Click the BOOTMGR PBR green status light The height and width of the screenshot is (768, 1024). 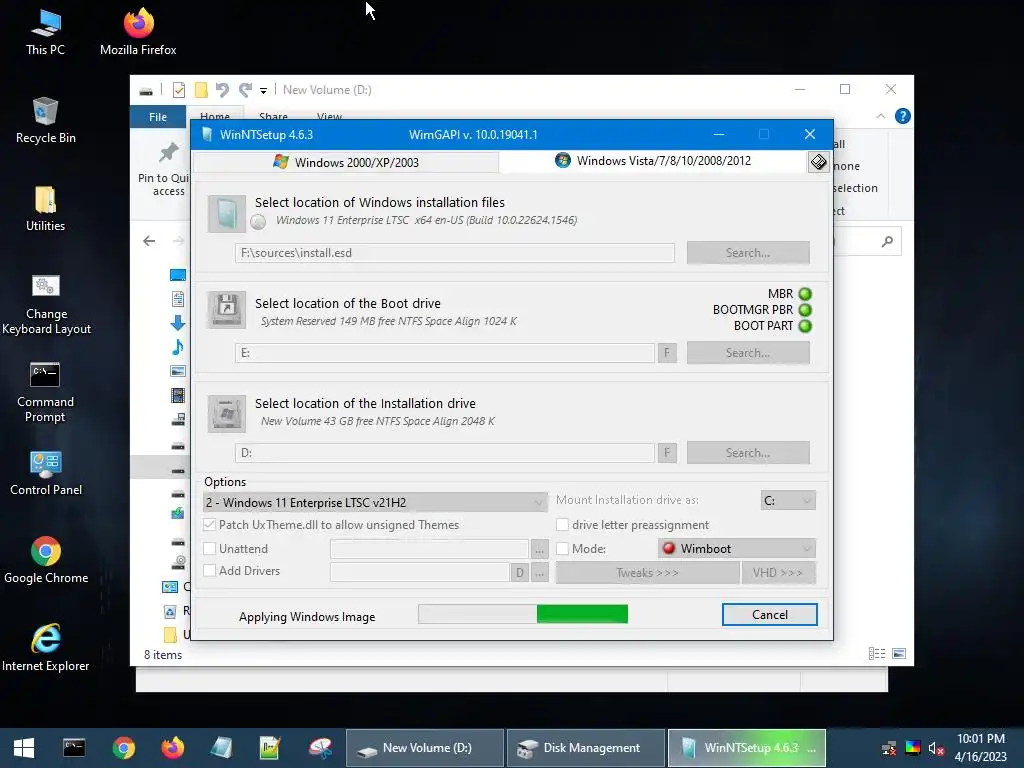pos(805,310)
